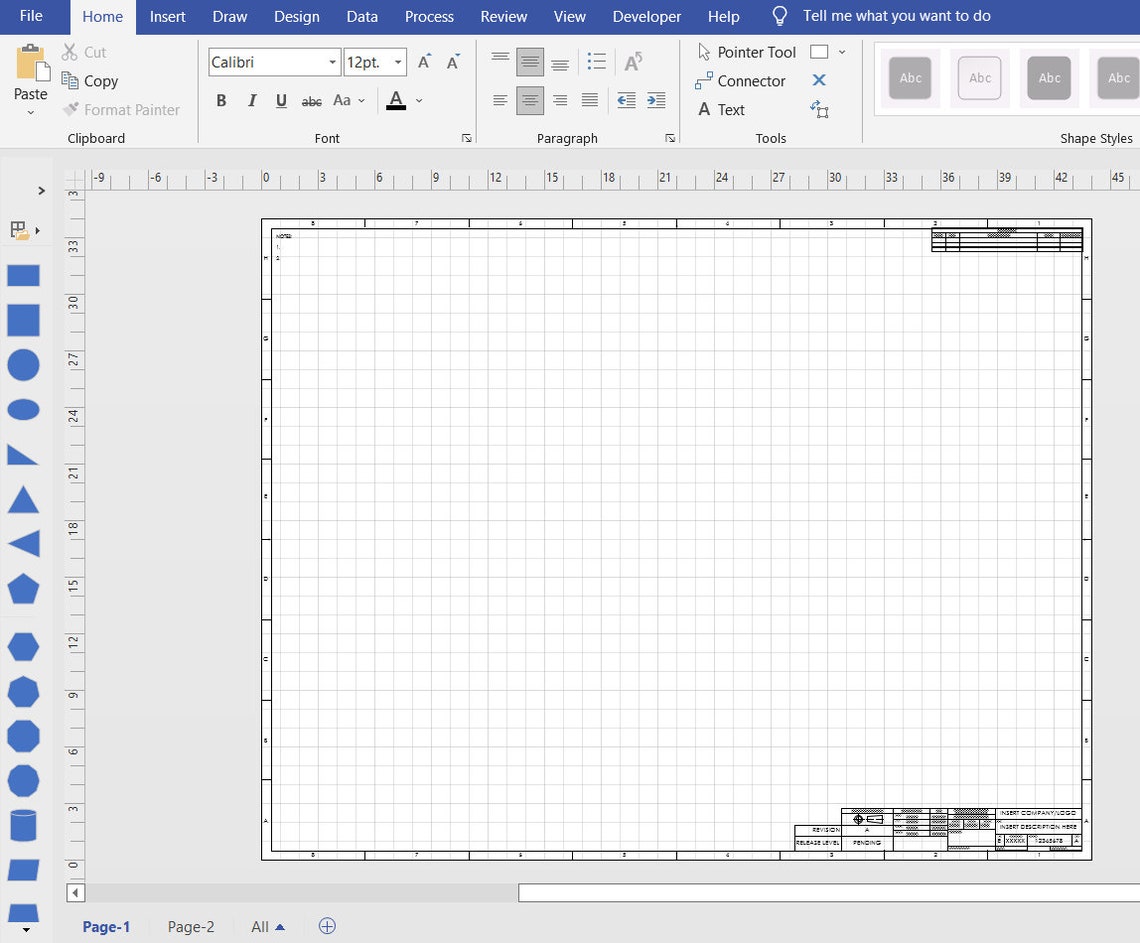Open the font color swatch dropdown
Screen dimensions: 1140x943
[418, 100]
